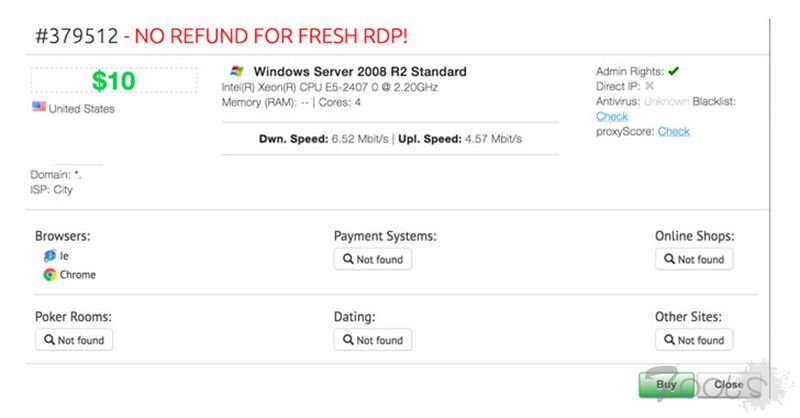The width and height of the screenshot is (800, 418).
Task: Click the Windows Server 2008 R2 Standard title
Action: (360, 72)
